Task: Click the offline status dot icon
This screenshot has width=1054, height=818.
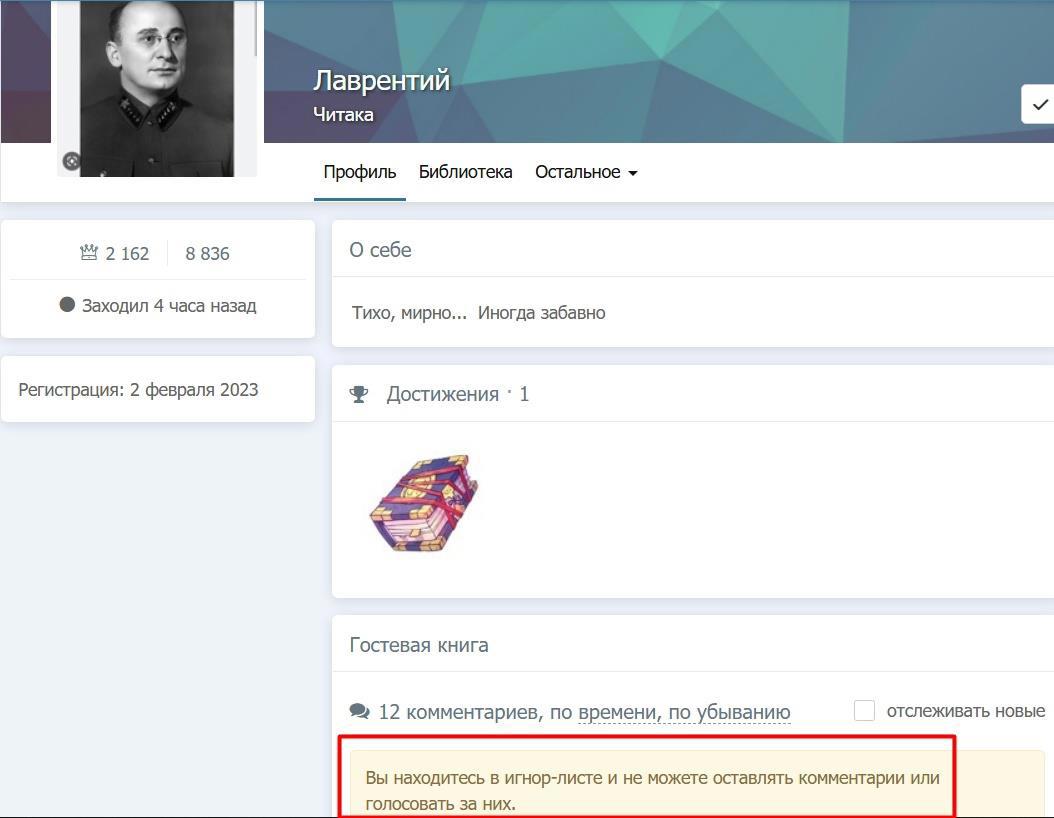Action: point(67,304)
